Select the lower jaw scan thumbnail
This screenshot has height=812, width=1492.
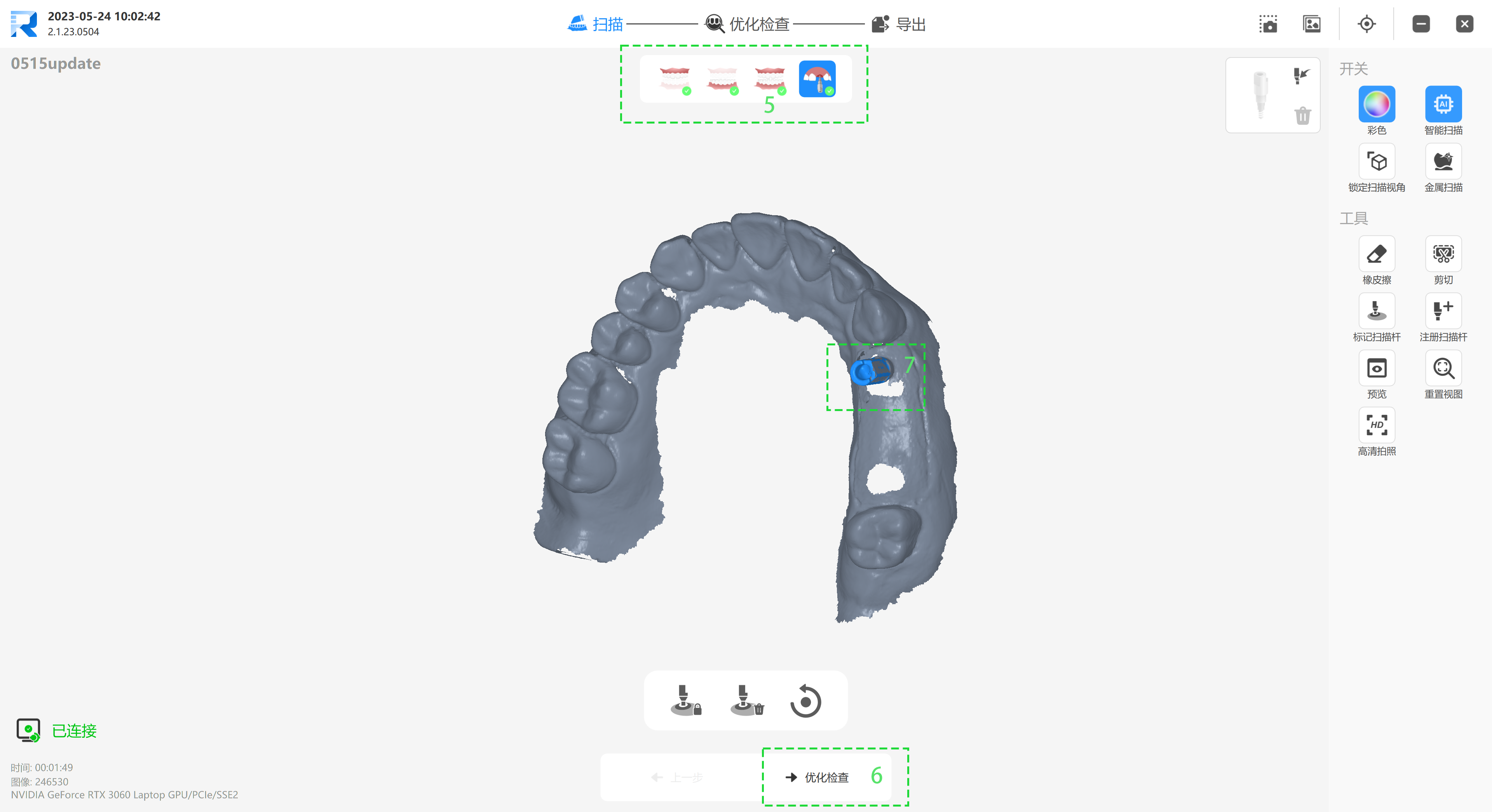point(722,79)
